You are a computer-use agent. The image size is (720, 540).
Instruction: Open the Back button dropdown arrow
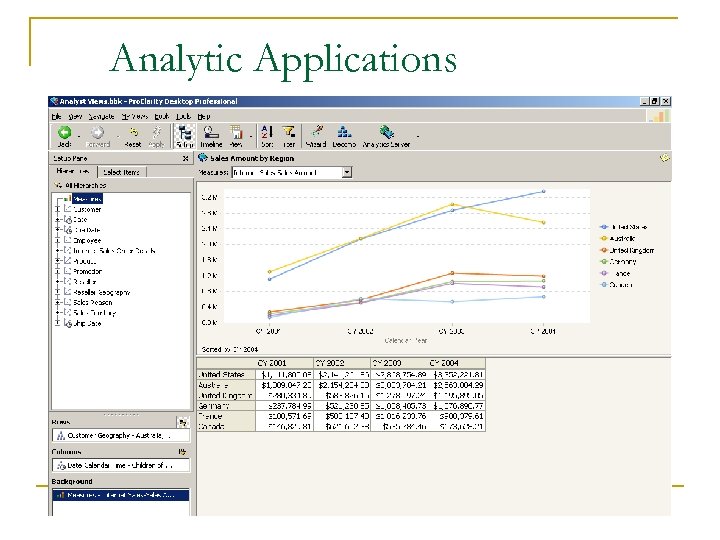point(79,136)
